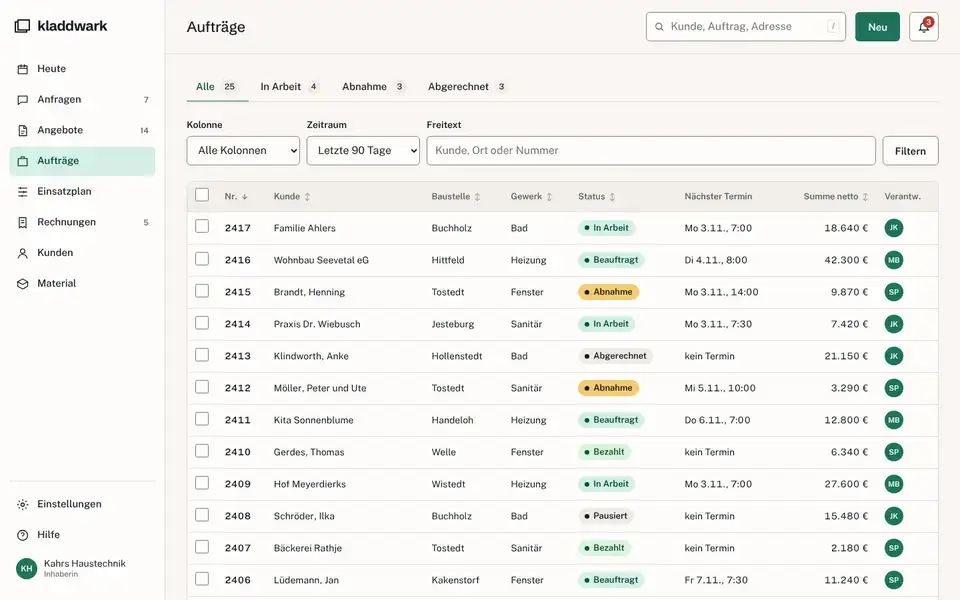This screenshot has height=600, width=960.
Task: Switch to the Alle tab
Action: (217, 86)
